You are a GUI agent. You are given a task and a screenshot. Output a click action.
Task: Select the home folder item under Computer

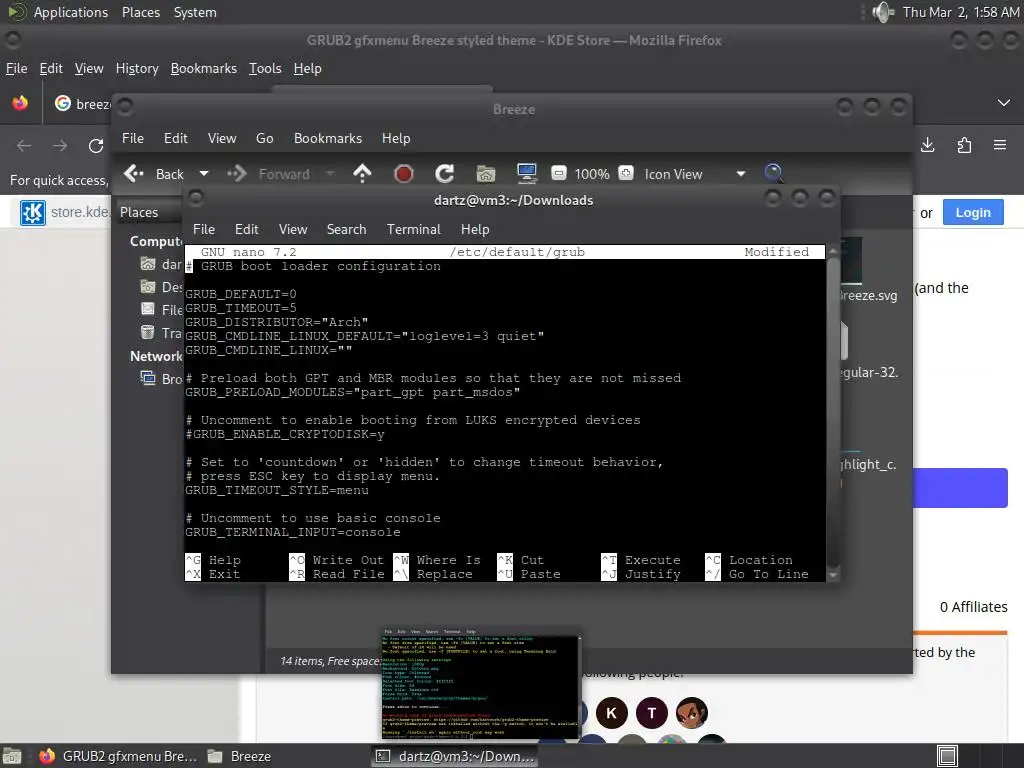[x=161, y=264]
